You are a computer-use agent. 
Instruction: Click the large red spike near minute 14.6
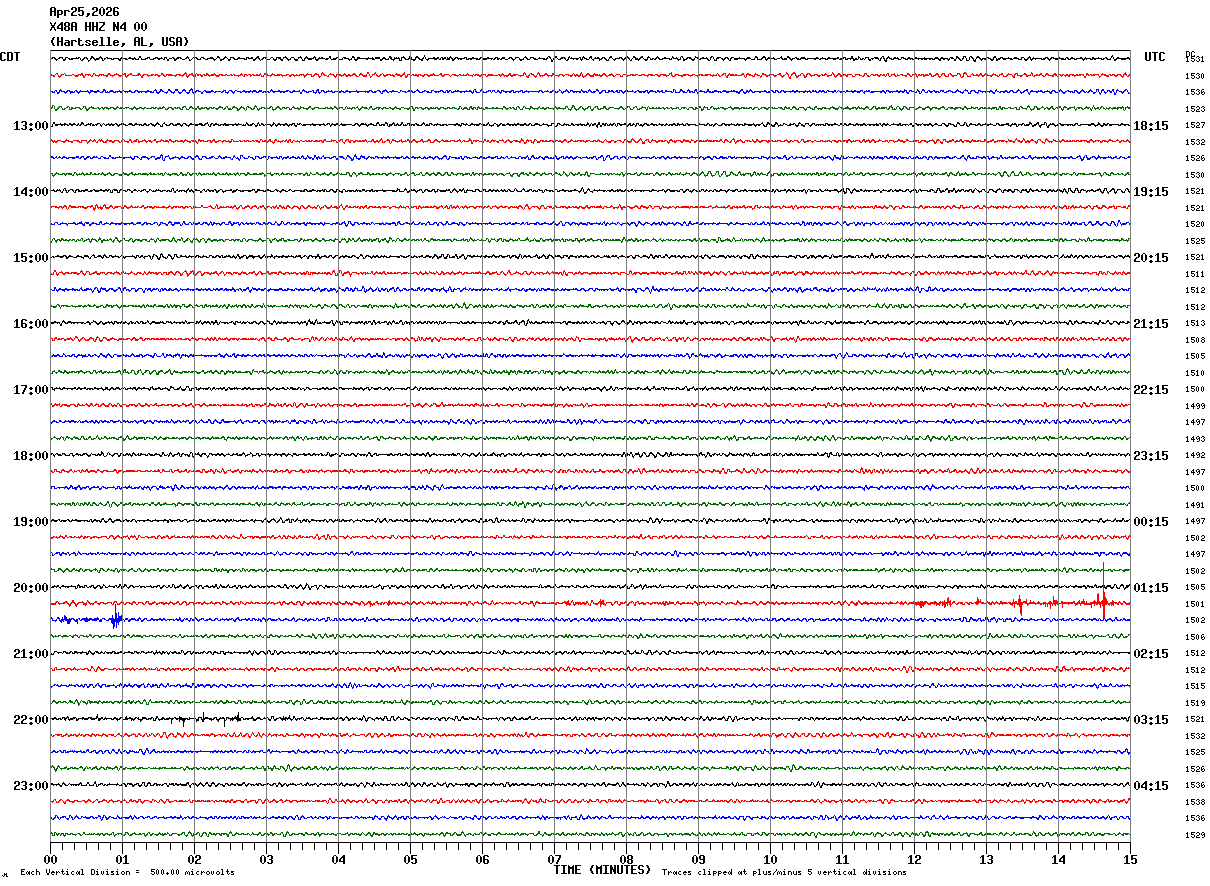tap(1103, 602)
